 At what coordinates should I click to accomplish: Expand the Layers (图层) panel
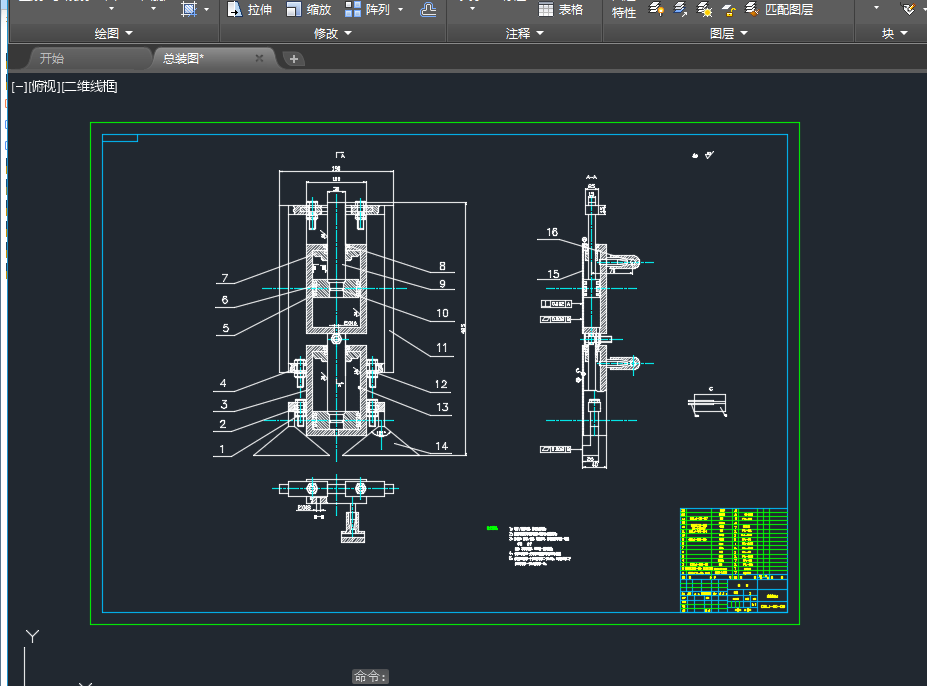[x=728, y=34]
